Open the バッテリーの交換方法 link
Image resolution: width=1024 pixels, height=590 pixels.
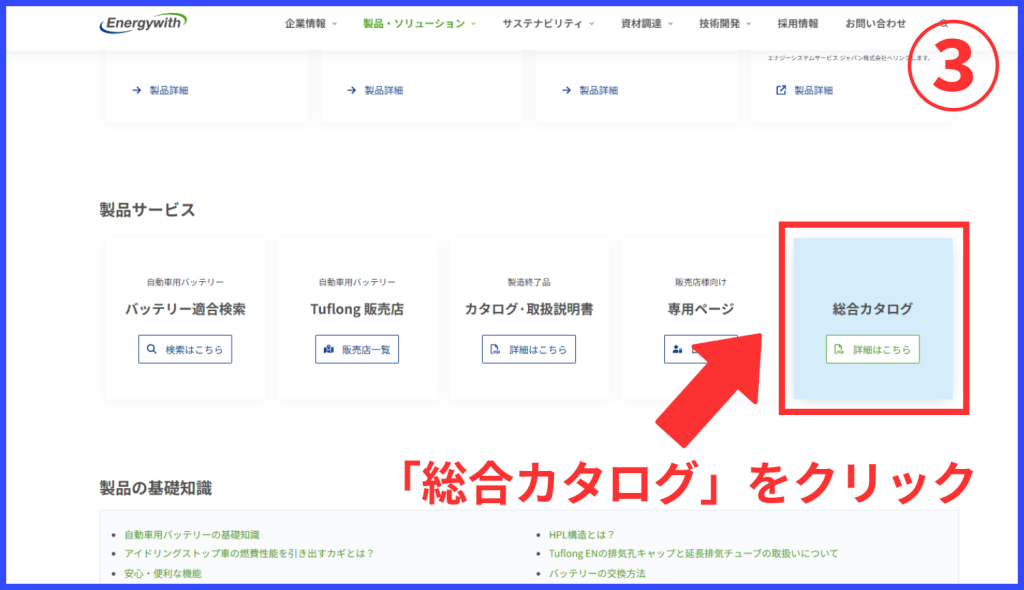pyautogui.click(x=597, y=573)
